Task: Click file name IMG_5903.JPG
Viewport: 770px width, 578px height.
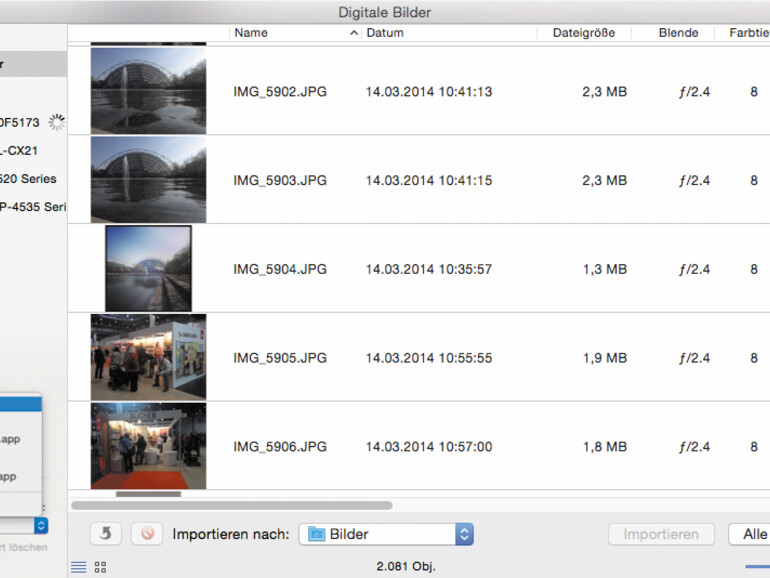Action: 280,181
